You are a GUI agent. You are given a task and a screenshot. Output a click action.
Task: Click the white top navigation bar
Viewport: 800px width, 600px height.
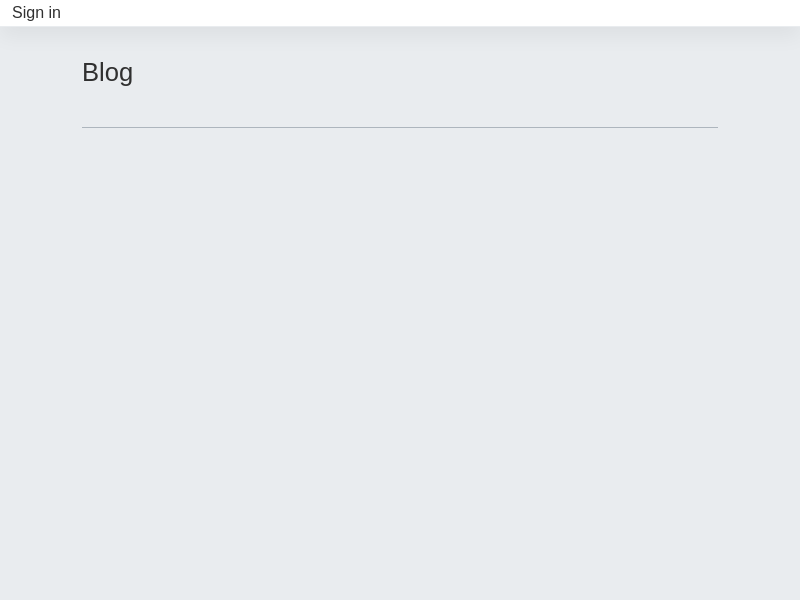430,13
